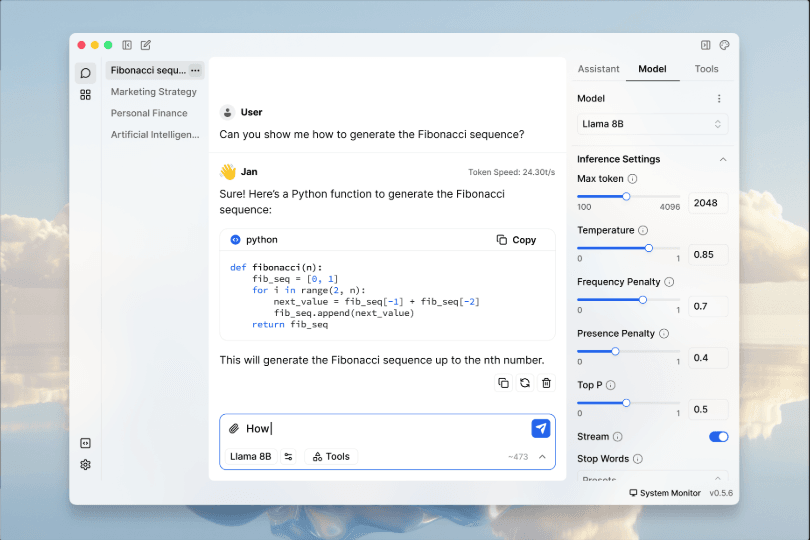This screenshot has width=810, height=540.
Task: Click the Copy button on code block
Action: pyautogui.click(x=517, y=240)
